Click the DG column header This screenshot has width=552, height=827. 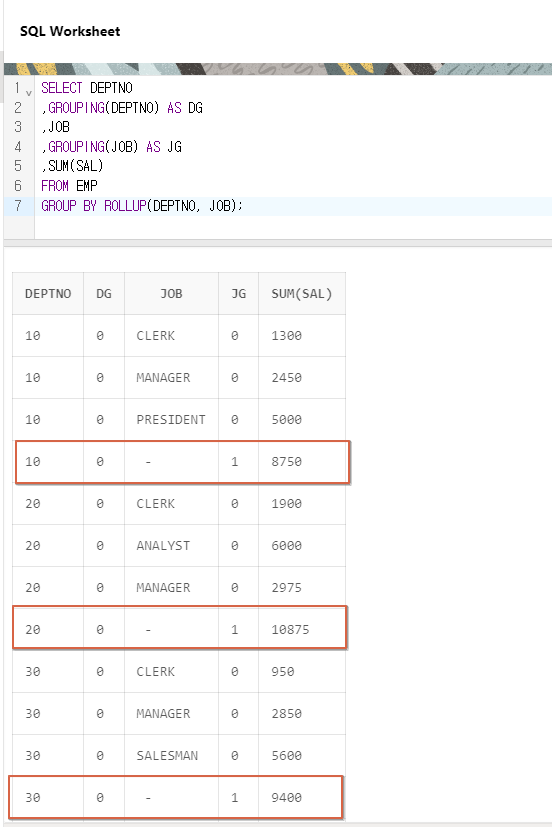tap(104, 294)
